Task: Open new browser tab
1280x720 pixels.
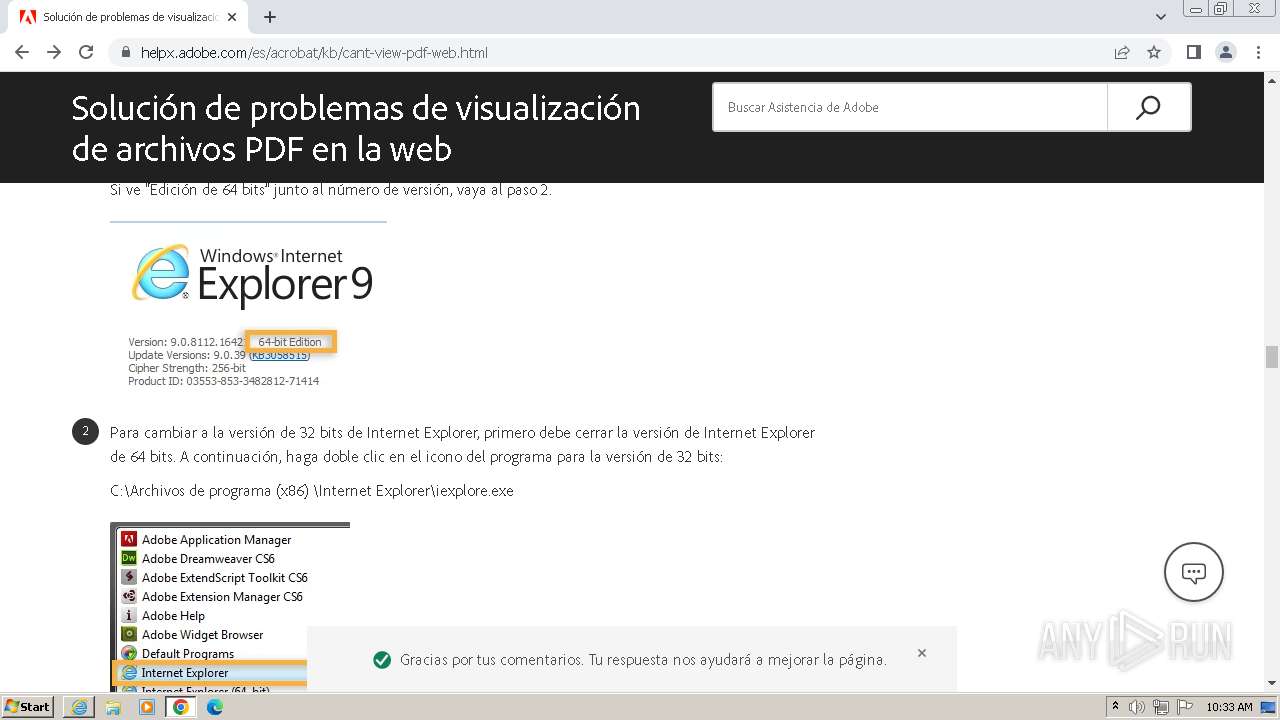Action: tap(270, 17)
